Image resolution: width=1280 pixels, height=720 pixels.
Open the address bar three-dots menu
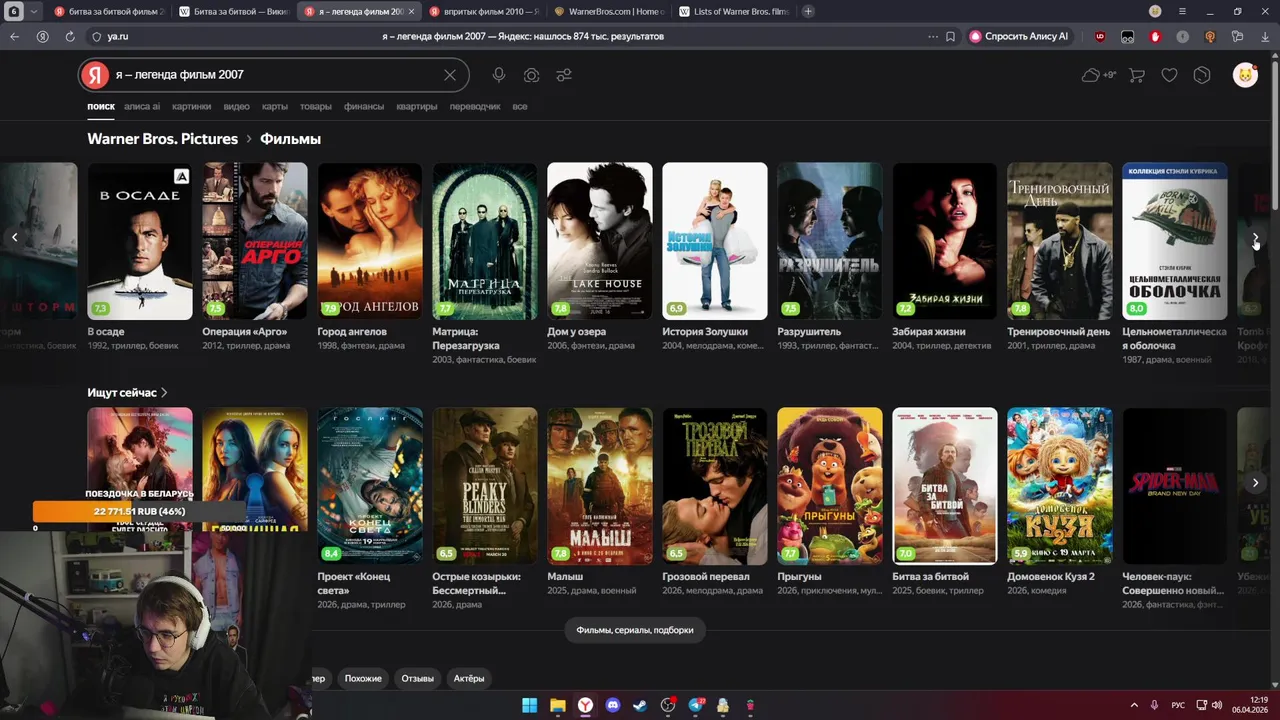coord(933,36)
